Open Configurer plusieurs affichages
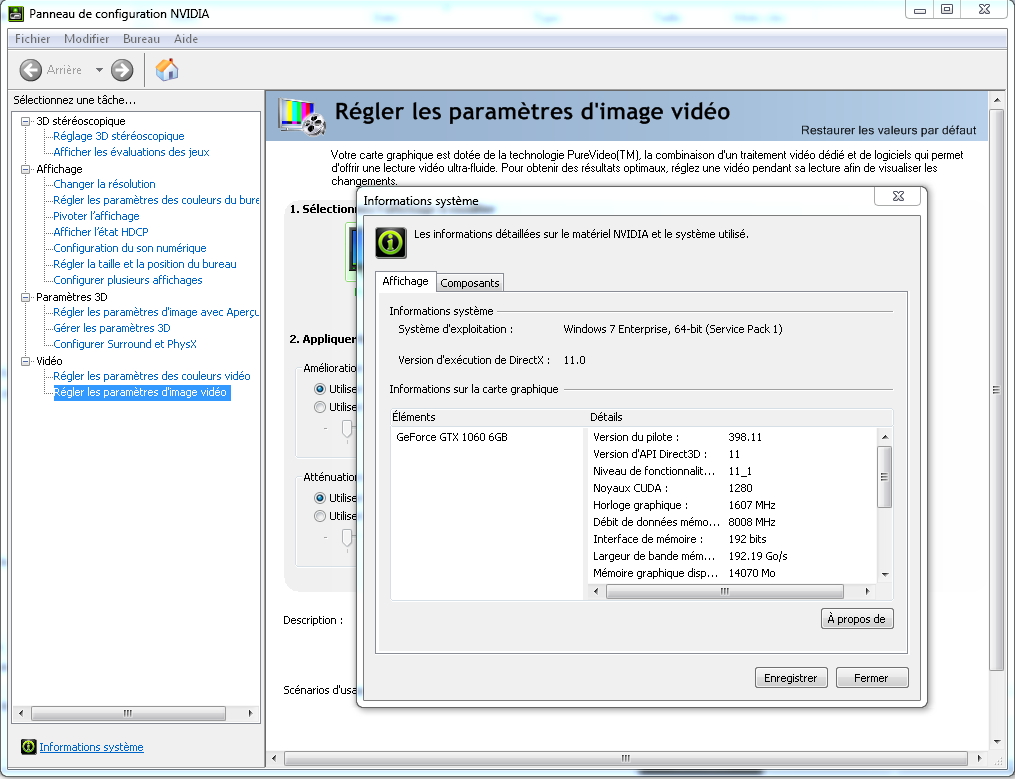 [x=128, y=280]
